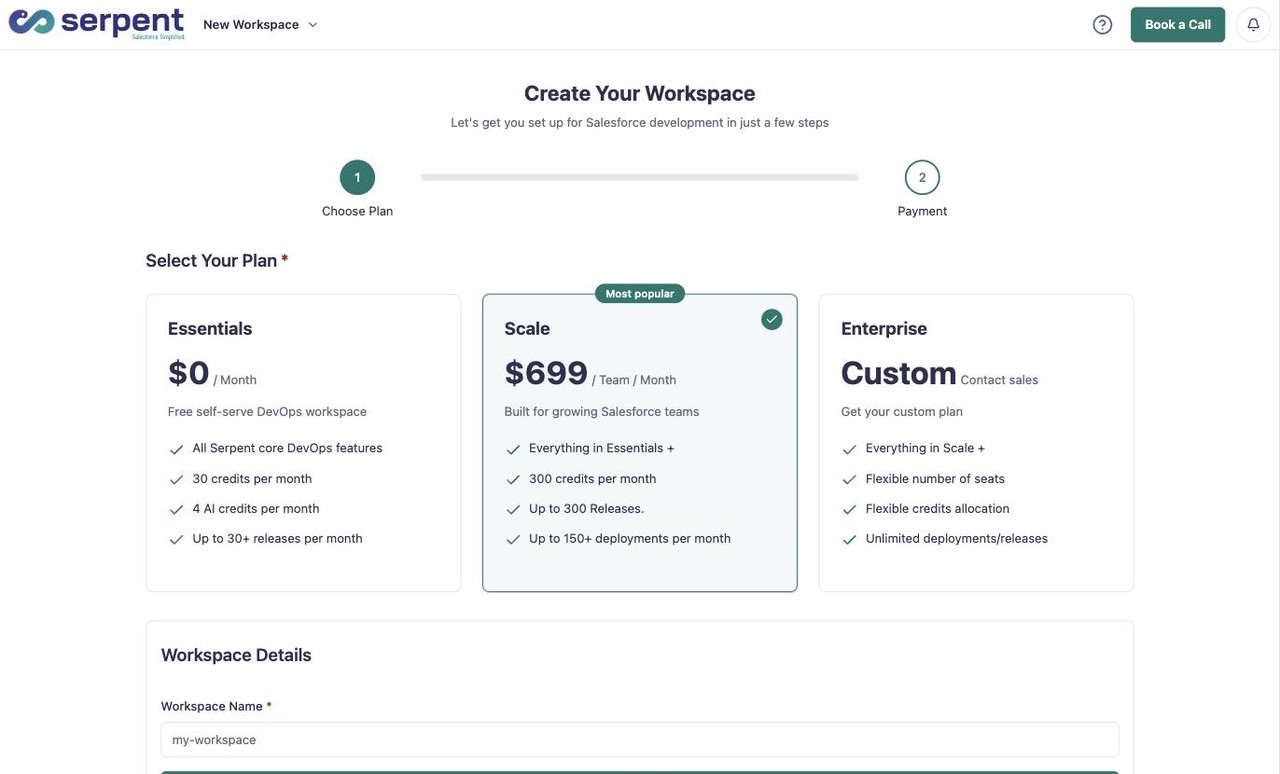Click the Workspace Details heading
This screenshot has height=774, width=1280.
point(236,655)
